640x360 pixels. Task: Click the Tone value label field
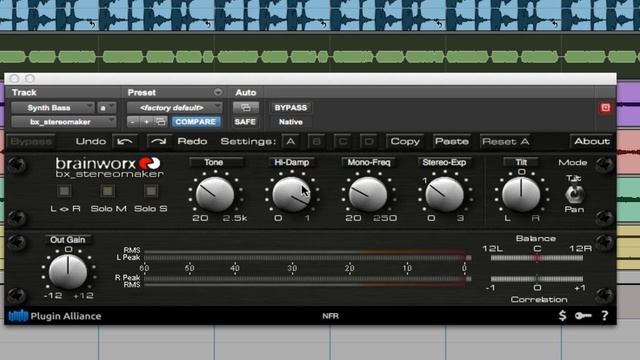coord(216,162)
